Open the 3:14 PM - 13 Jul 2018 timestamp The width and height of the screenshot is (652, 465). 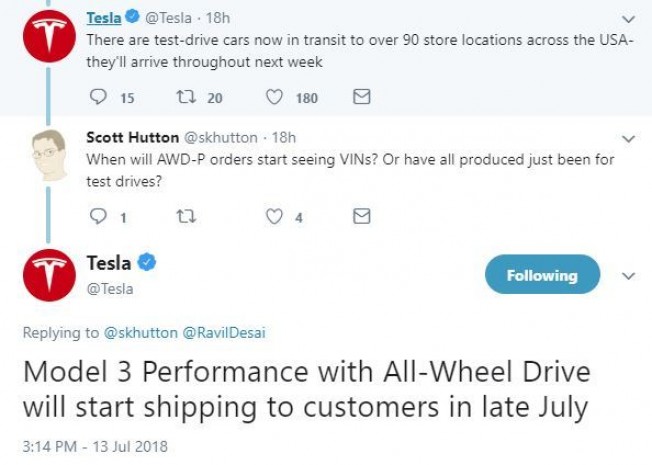point(95,447)
